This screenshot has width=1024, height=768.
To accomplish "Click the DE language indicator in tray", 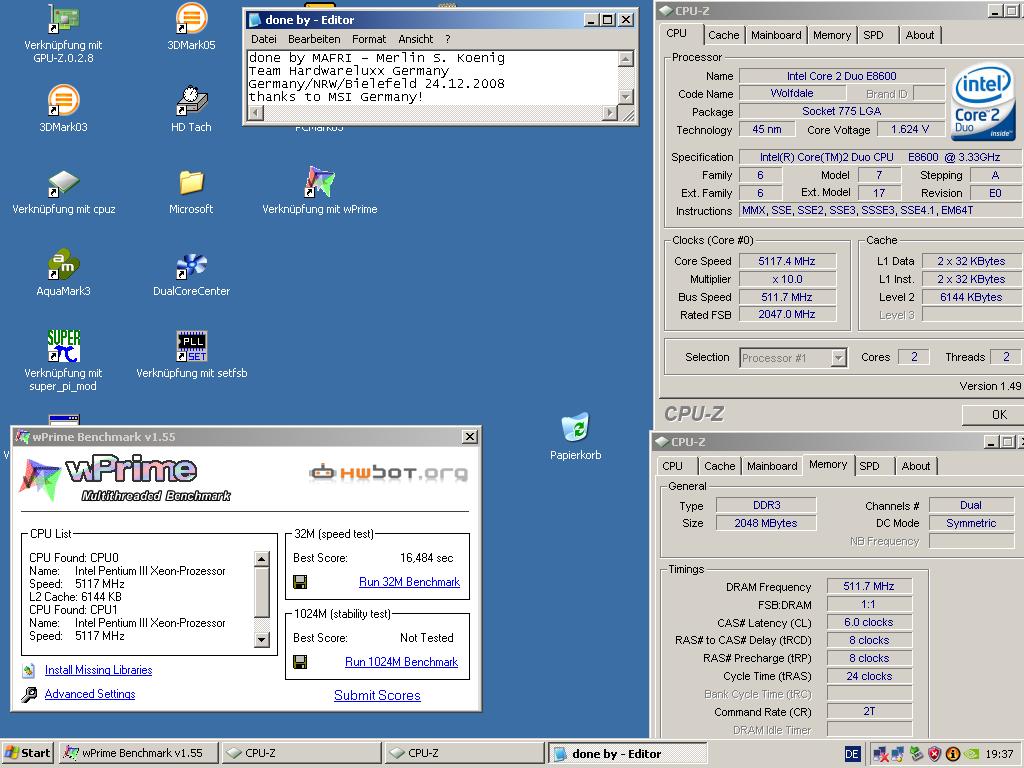I will pyautogui.click(x=852, y=754).
